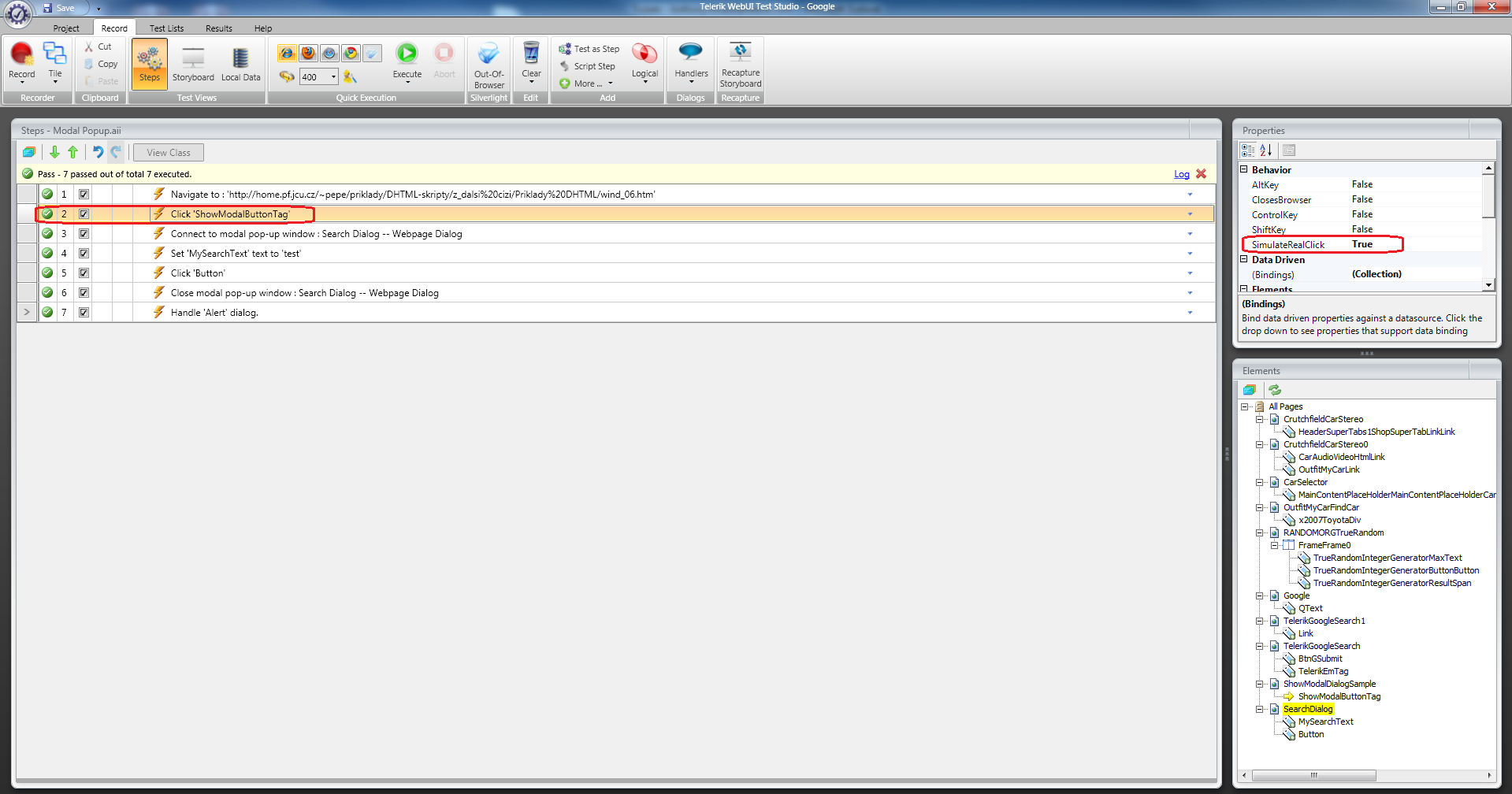Image resolution: width=1512 pixels, height=794 pixels.
Task: Expand step 7 Handle Alert dropdown arrow
Action: 1190,313
